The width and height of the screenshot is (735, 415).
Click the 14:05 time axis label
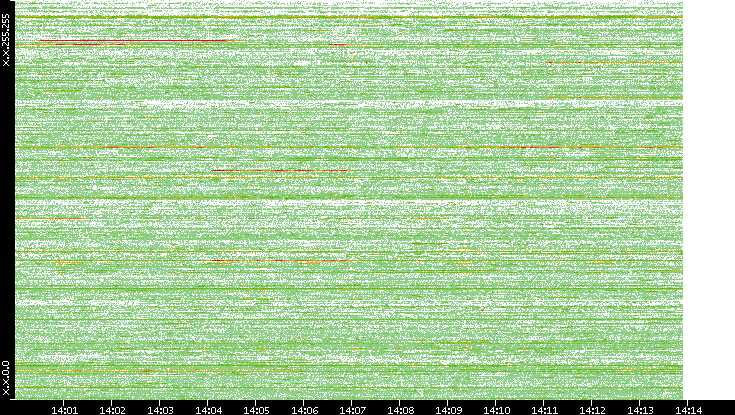tap(255, 410)
